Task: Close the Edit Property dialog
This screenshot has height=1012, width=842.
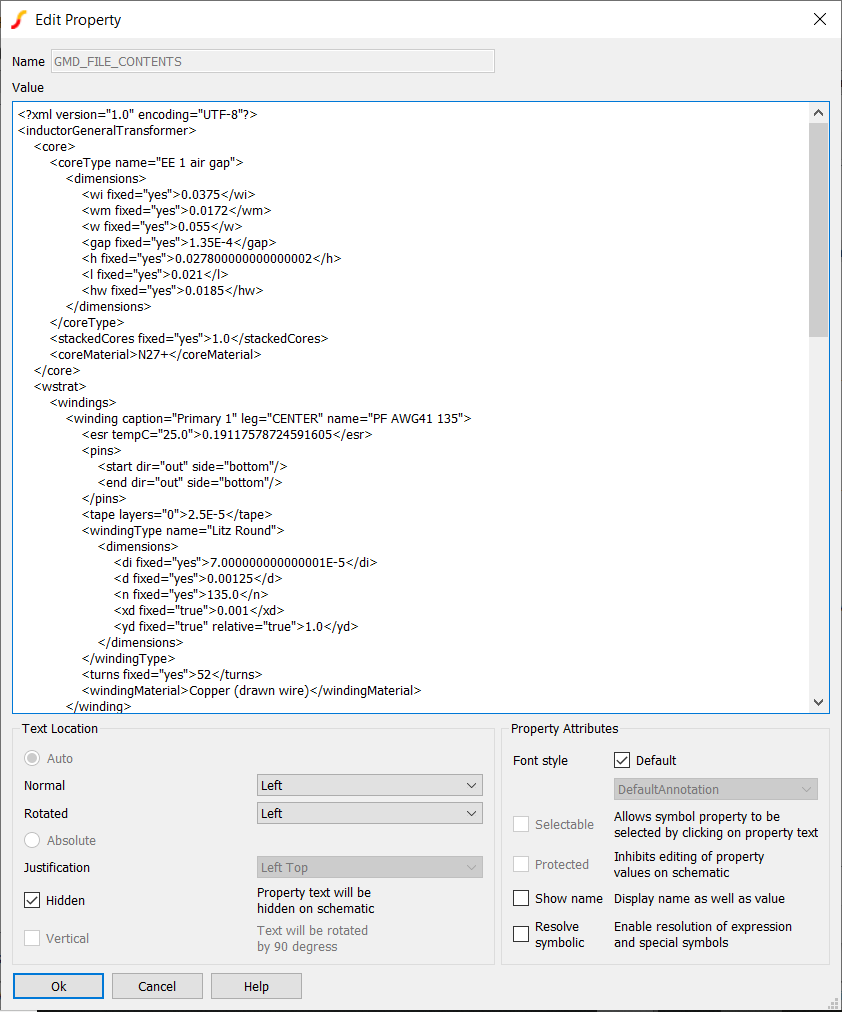Action: point(819,20)
